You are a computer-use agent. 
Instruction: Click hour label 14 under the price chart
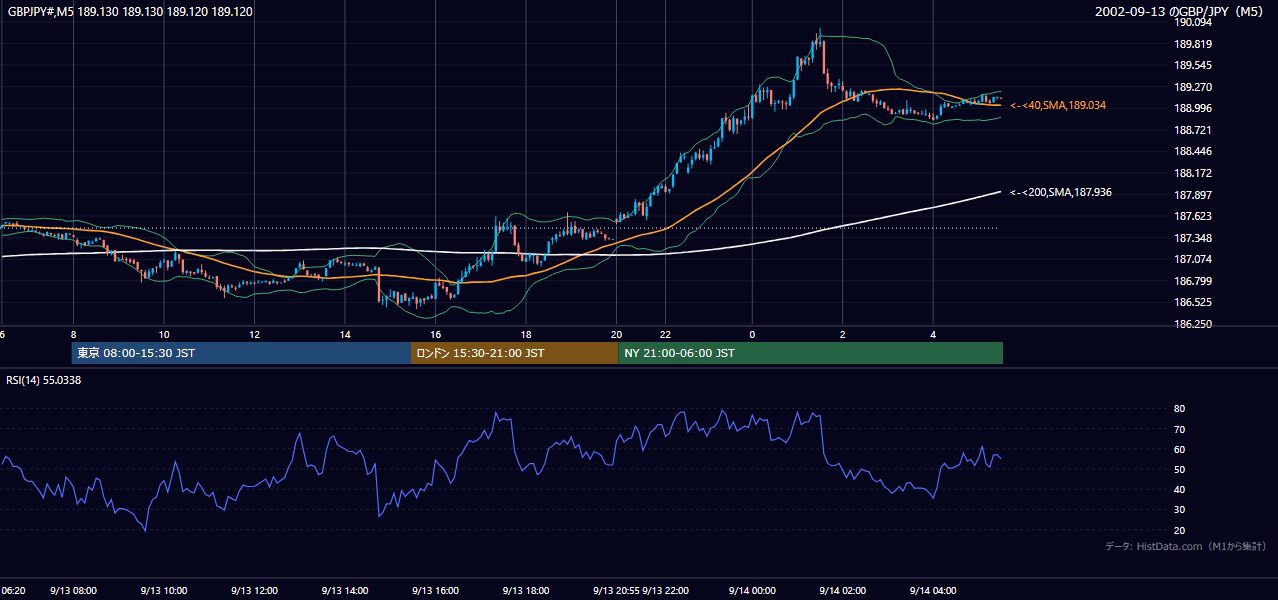[345, 335]
